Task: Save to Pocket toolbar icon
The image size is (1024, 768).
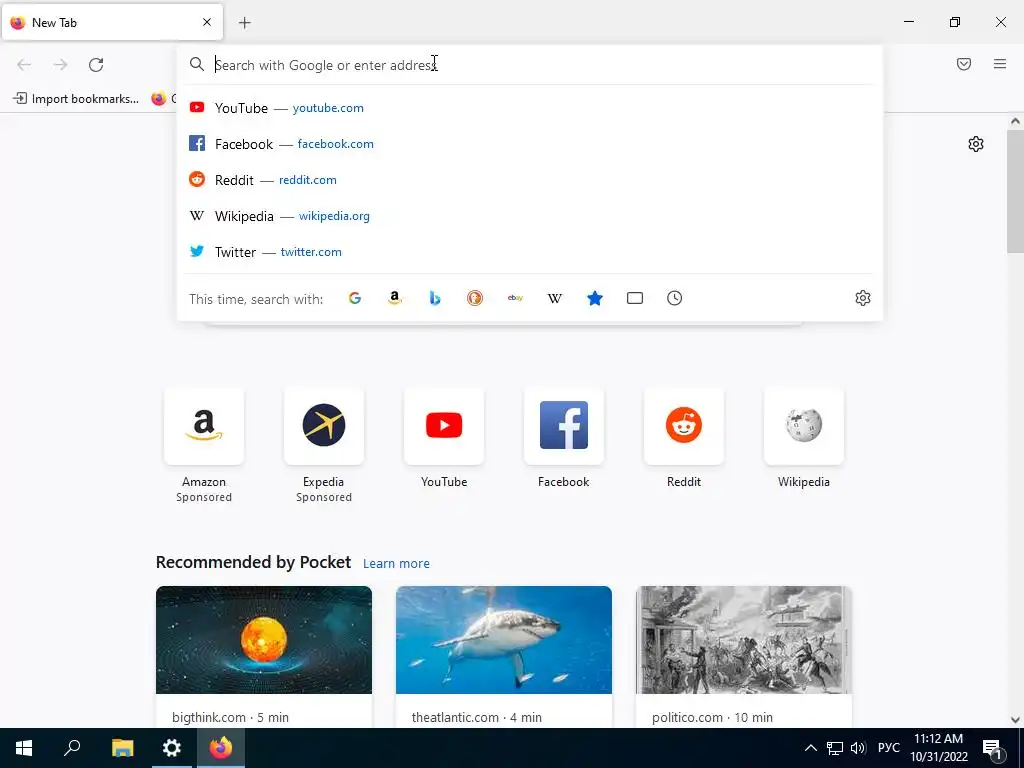Action: (964, 64)
